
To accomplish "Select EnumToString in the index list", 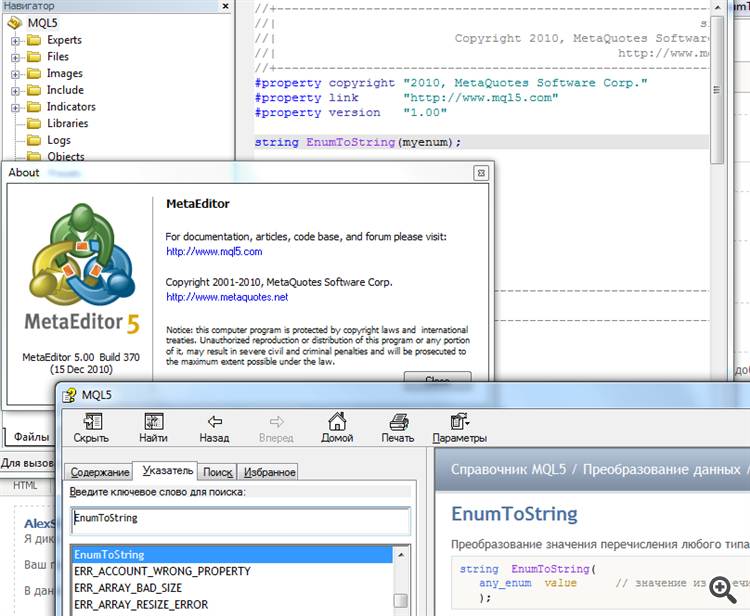I will tap(232, 555).
